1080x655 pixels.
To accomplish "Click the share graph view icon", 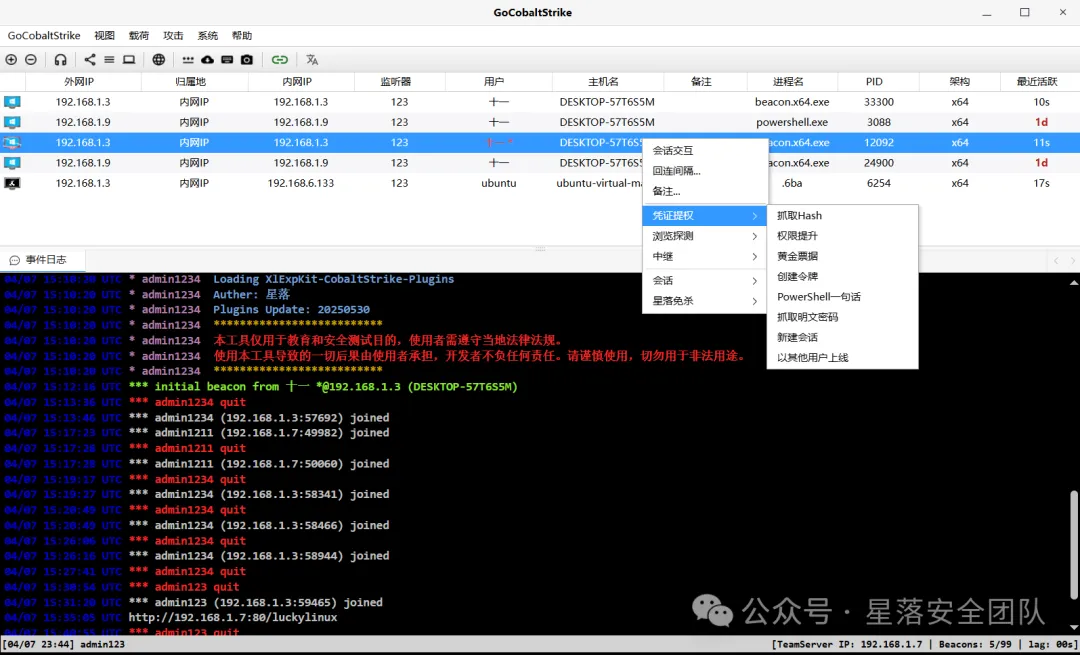I will (x=90, y=60).
